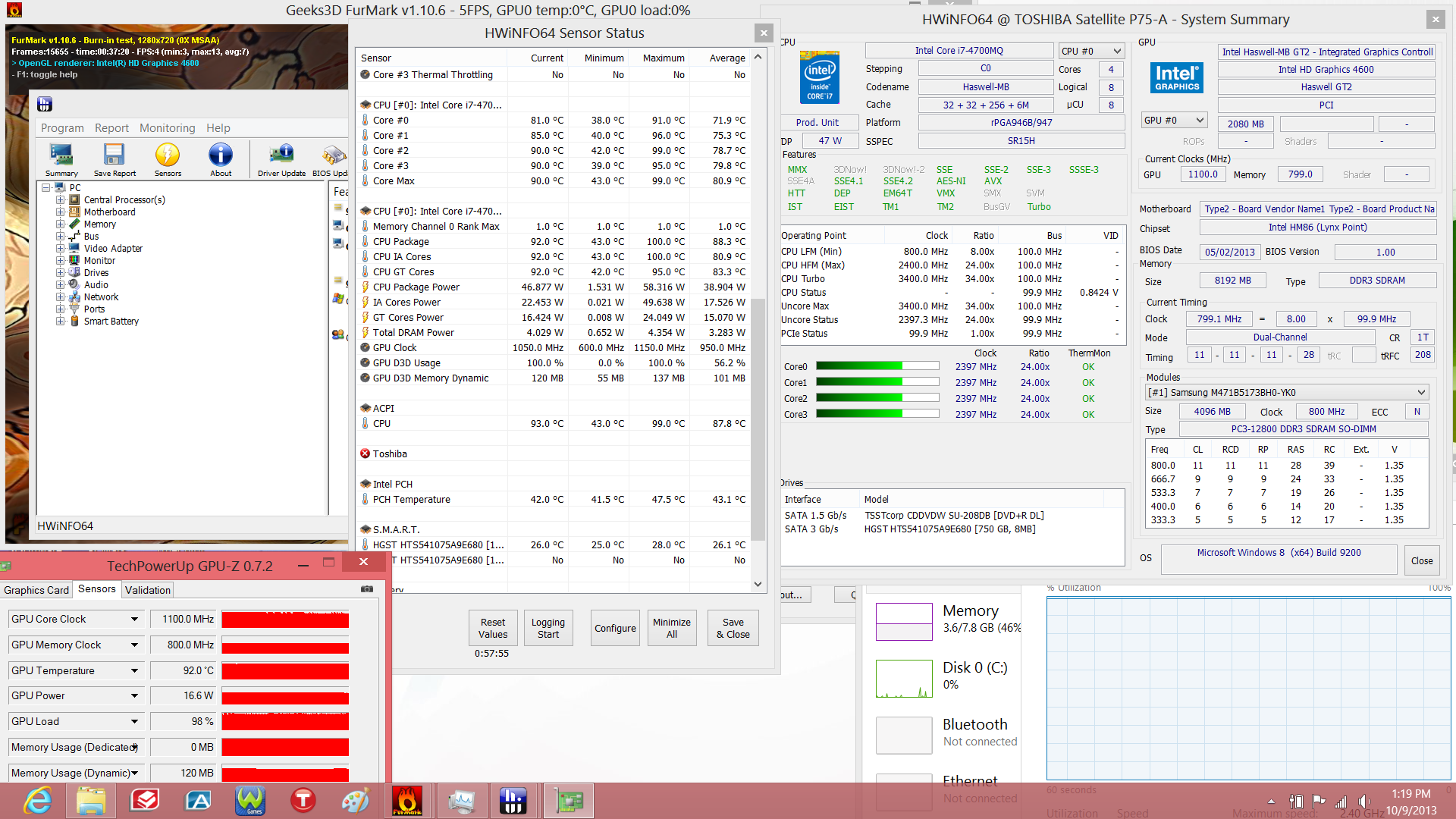
Task: Click the Intel Graphics logo badge
Action: click(1177, 77)
